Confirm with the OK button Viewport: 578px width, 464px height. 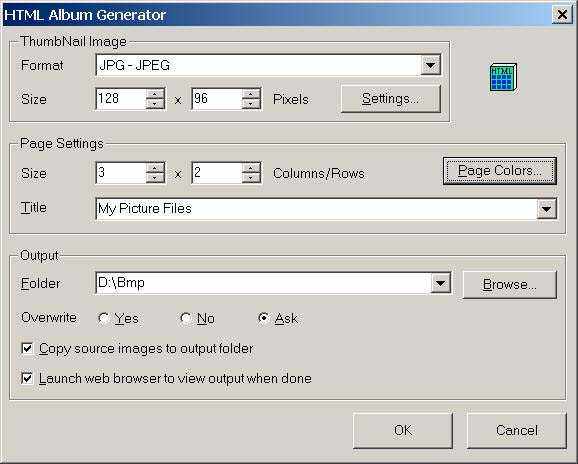403,430
